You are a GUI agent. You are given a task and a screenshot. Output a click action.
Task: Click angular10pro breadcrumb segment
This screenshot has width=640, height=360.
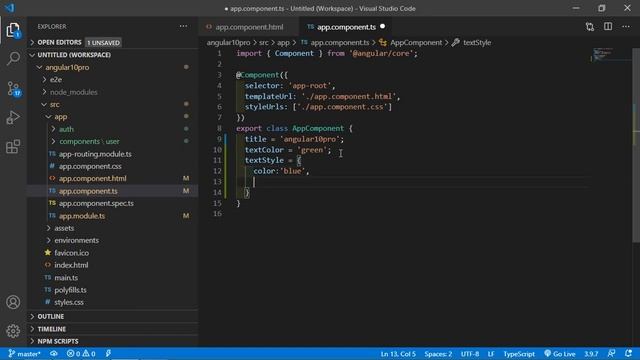(x=228, y=42)
